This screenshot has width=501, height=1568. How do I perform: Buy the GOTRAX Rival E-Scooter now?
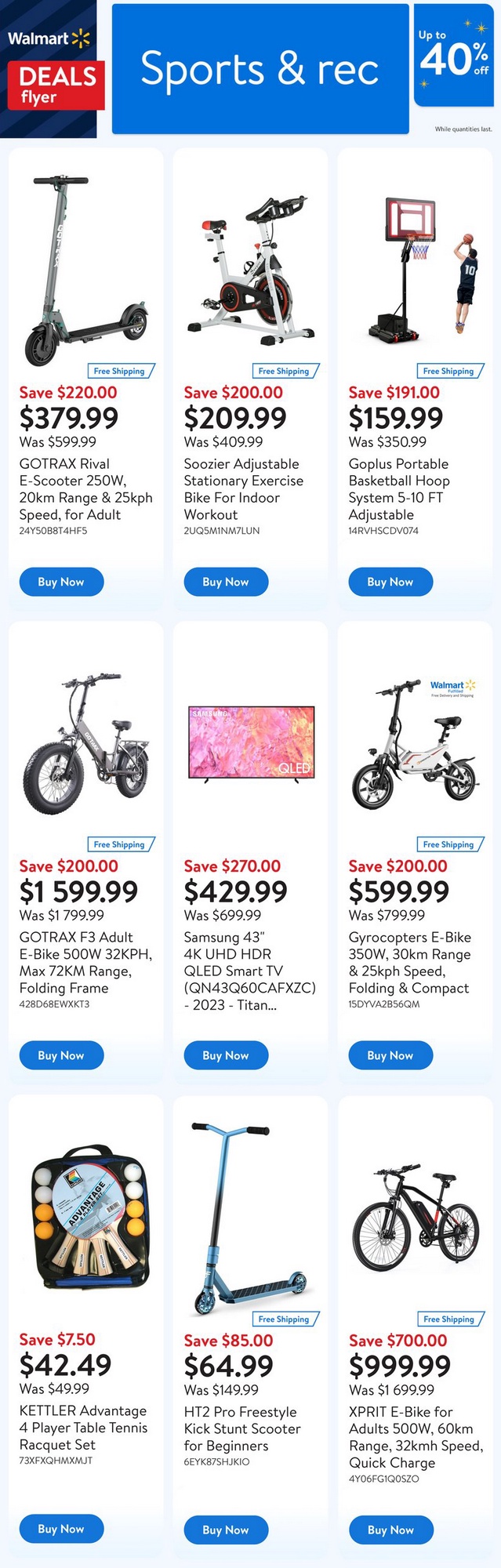pyautogui.click(x=61, y=582)
